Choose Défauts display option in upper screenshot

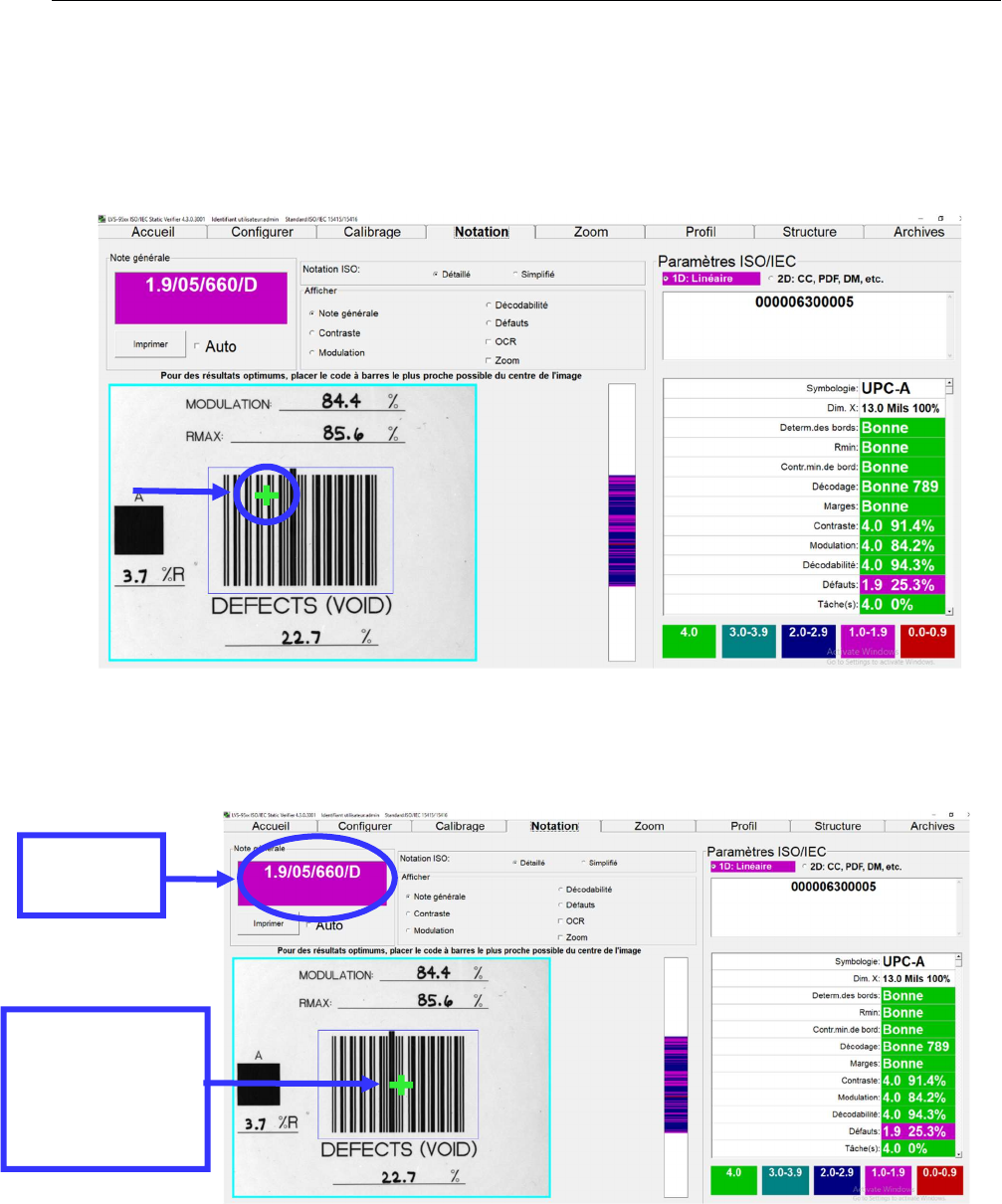[505, 323]
